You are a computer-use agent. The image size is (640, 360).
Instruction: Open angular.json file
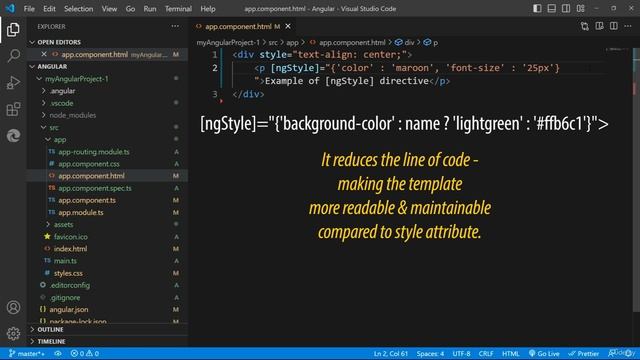(x=69, y=309)
